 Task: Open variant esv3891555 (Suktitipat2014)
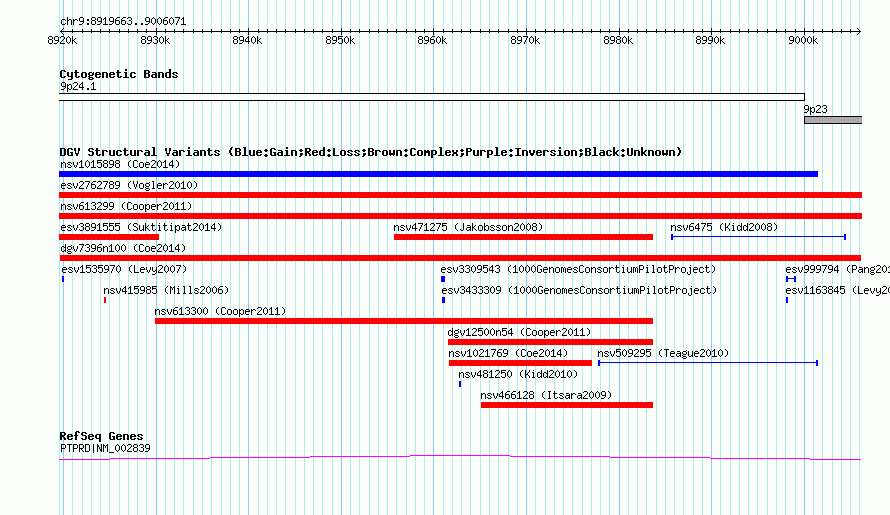141,227
